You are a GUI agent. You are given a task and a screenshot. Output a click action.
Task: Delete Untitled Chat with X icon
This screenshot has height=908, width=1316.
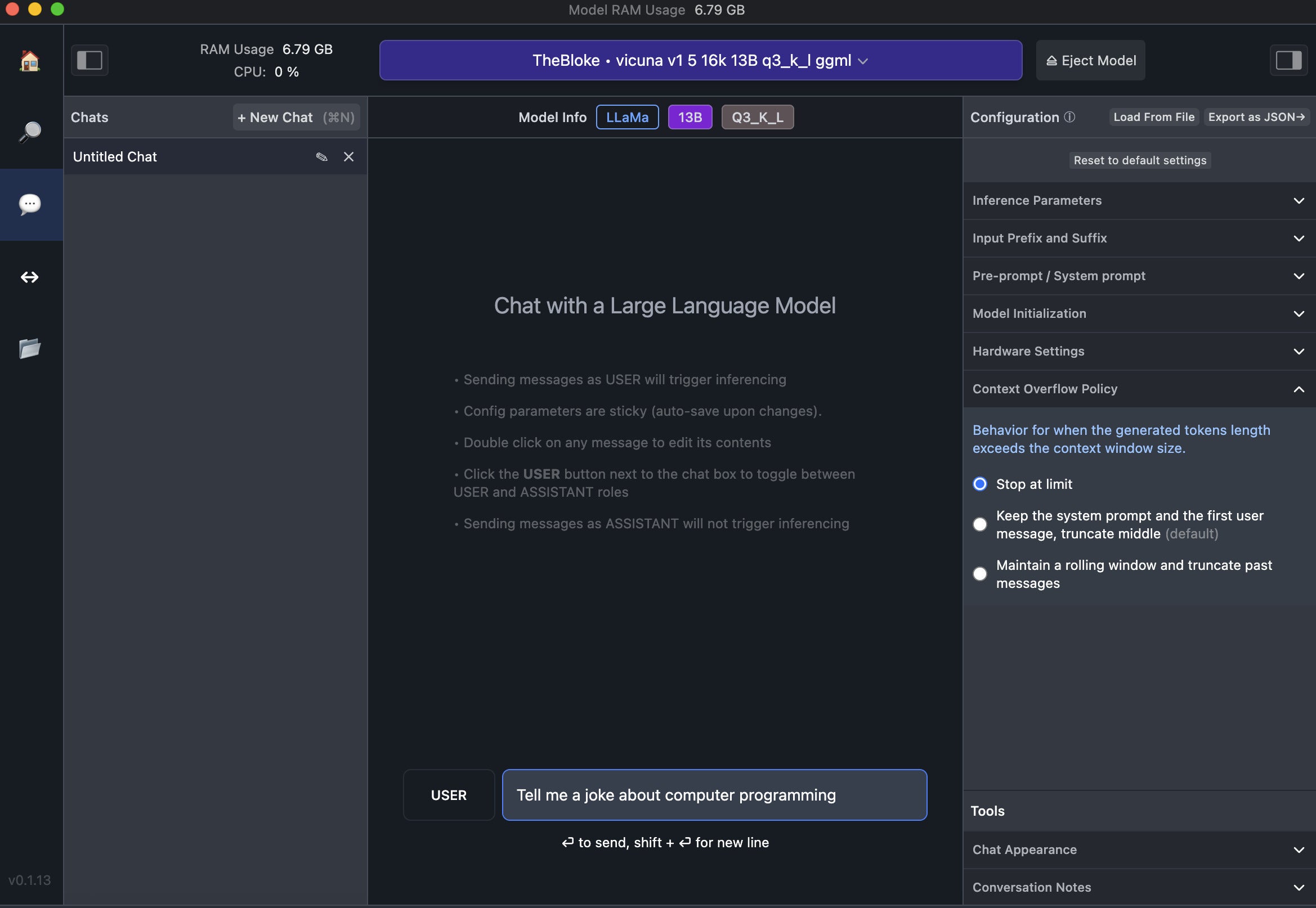[x=348, y=157]
